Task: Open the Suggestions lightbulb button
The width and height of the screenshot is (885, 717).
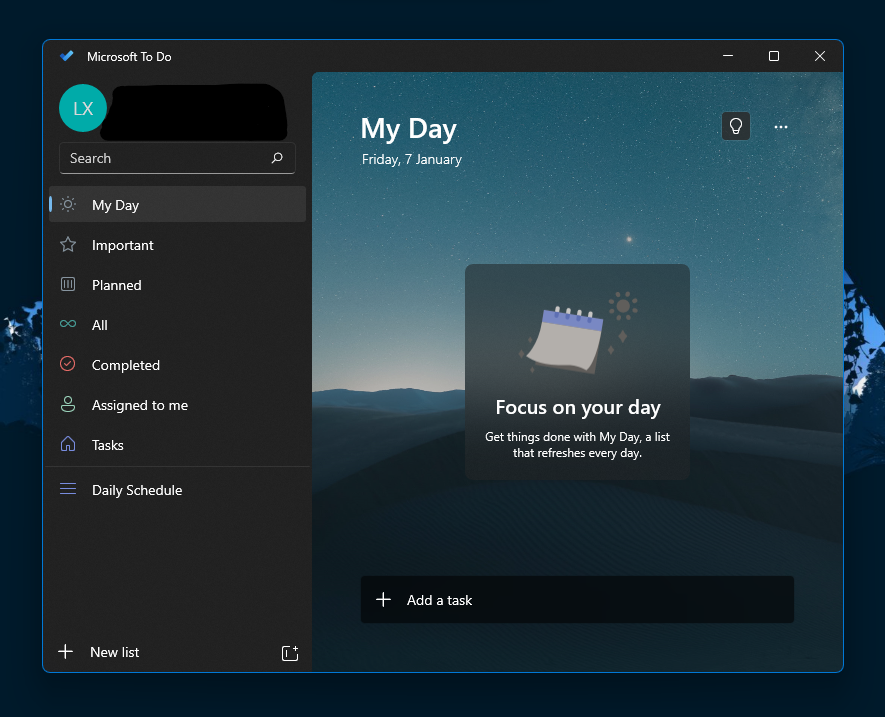Action: [735, 126]
